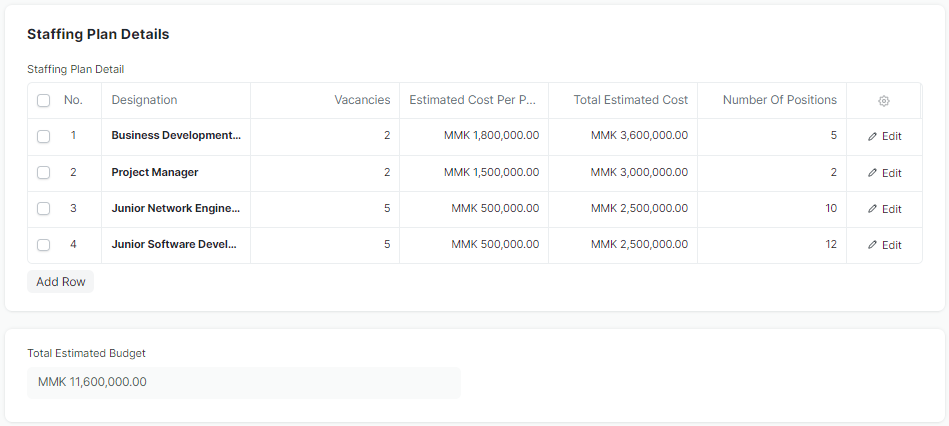Add a new row to staffing plan
Viewport: 949px width, 426px height.
coord(61,282)
